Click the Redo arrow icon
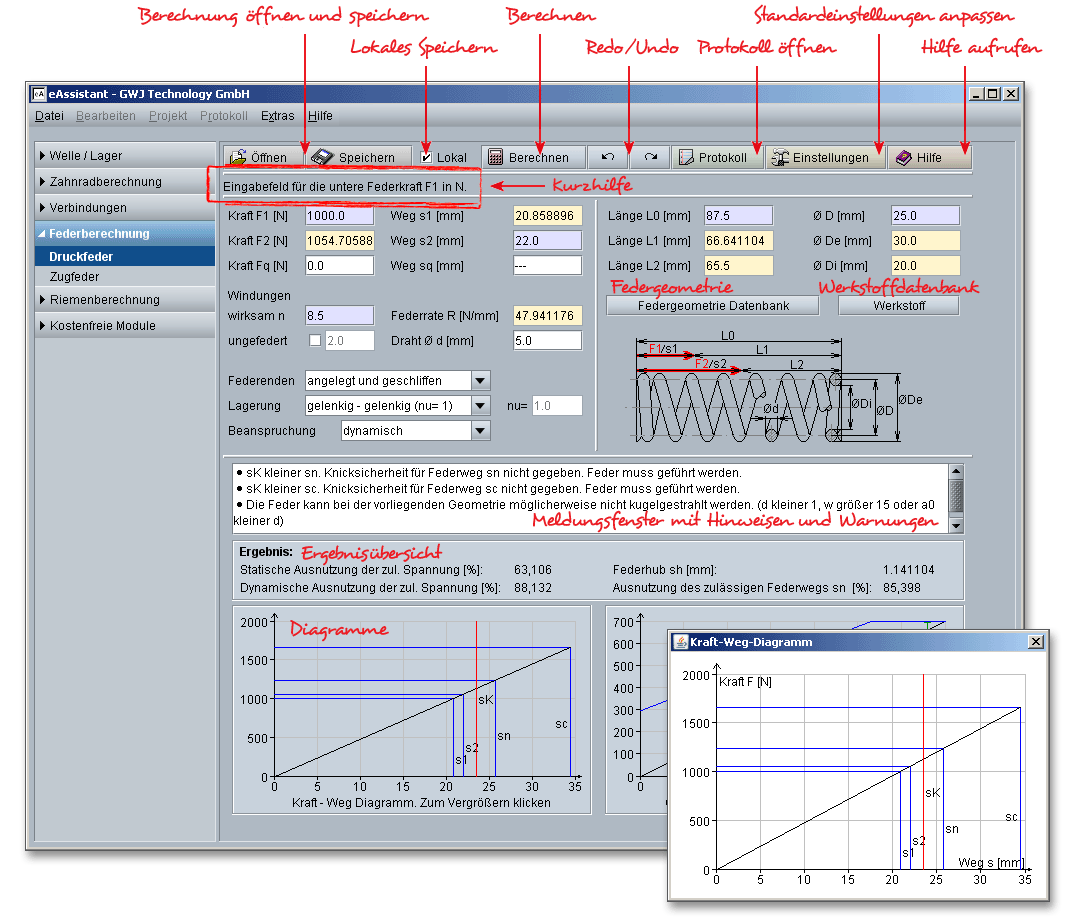 tap(650, 157)
